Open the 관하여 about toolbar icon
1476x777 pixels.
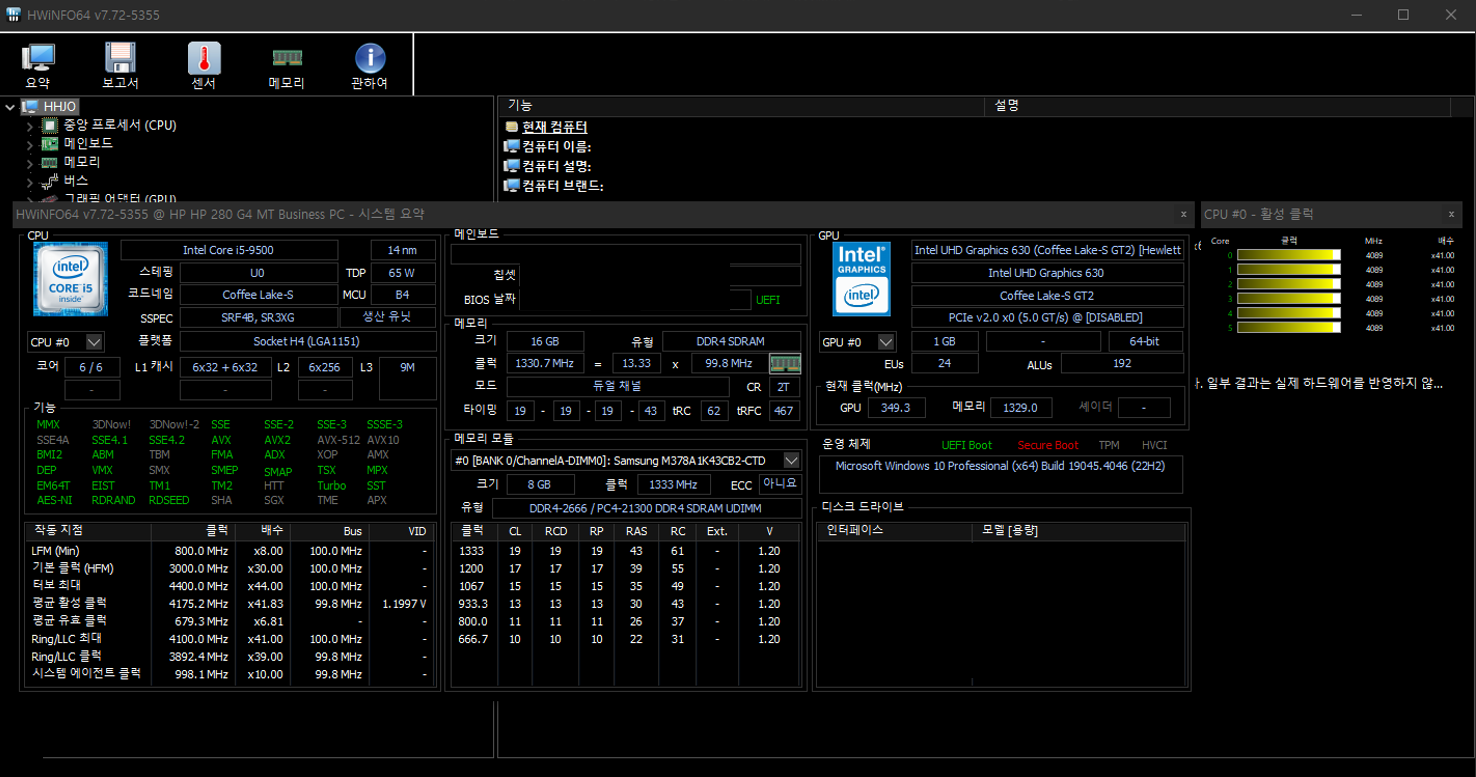(370, 67)
